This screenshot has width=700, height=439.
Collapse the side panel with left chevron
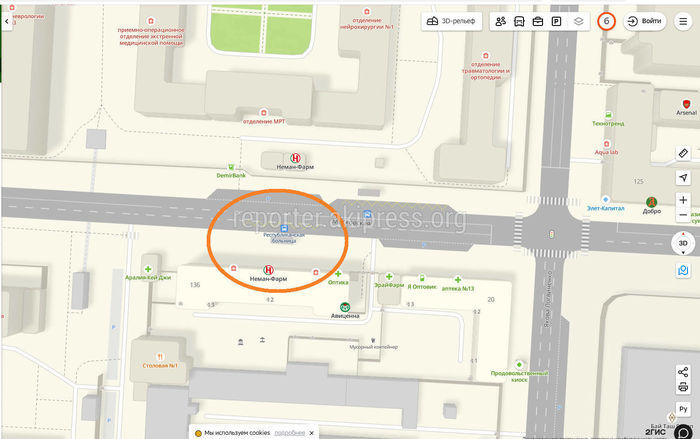[x=7, y=21]
